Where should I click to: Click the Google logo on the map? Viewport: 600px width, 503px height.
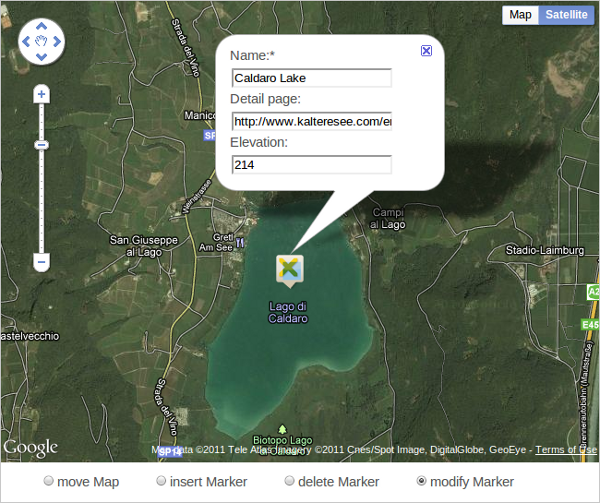[x=30, y=447]
